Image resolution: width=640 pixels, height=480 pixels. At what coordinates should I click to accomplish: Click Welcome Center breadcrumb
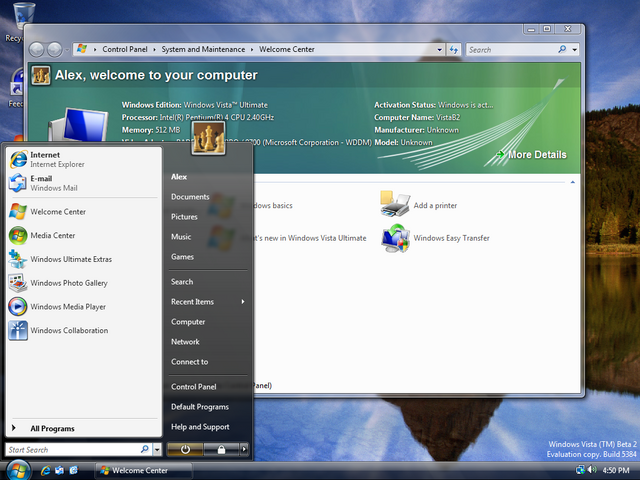click(x=287, y=49)
